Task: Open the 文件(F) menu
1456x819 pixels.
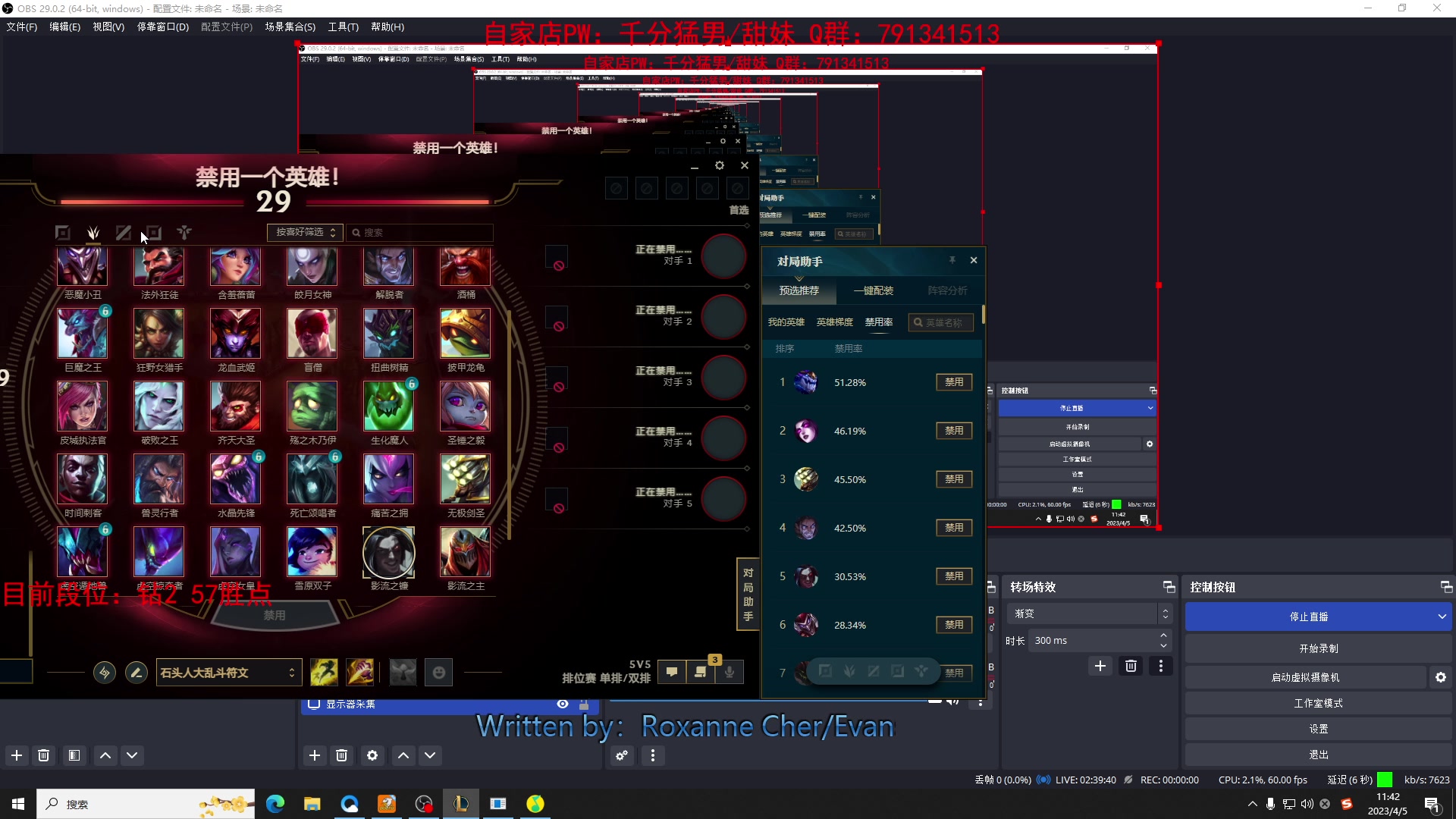Action: [22, 27]
